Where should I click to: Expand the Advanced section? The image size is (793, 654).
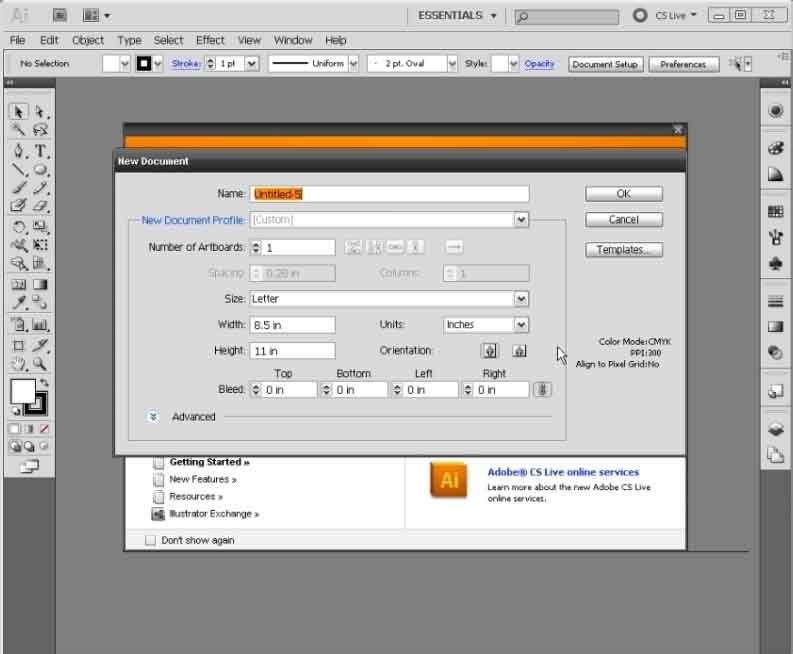(153, 417)
